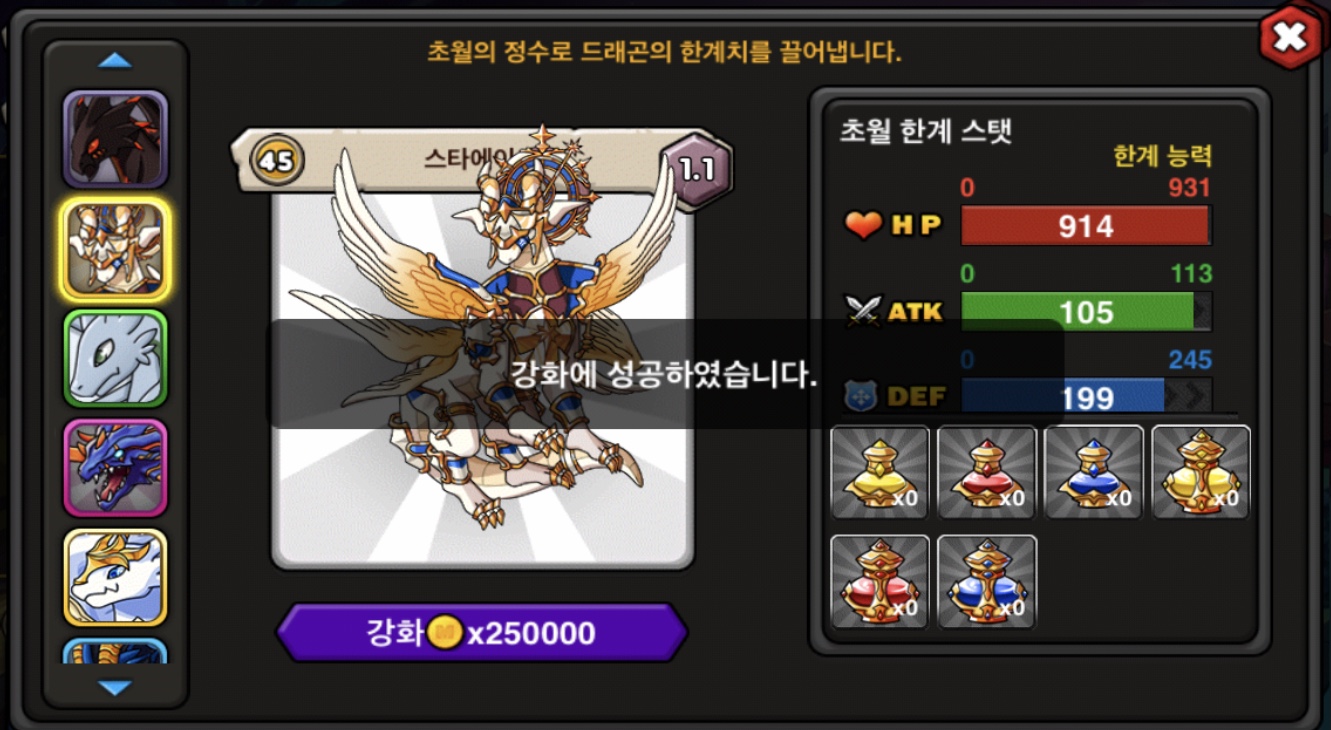Select the large yellow essence potion

[x=1201, y=472]
